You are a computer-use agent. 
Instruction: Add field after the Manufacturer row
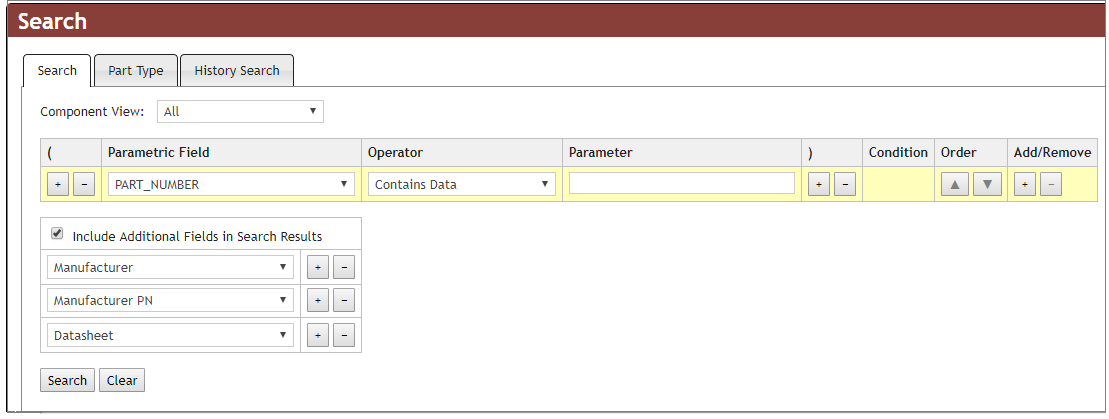coord(317,267)
